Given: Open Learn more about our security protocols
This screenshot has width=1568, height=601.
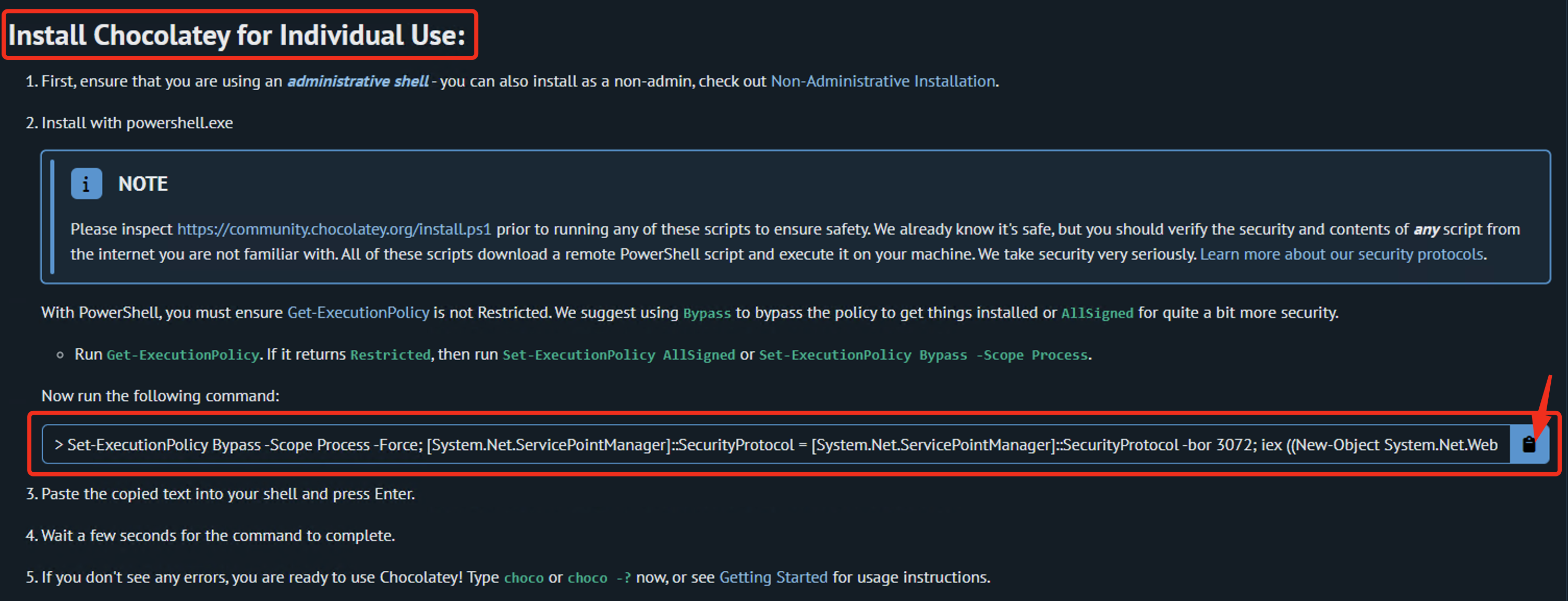Looking at the screenshot, I should (1341, 254).
